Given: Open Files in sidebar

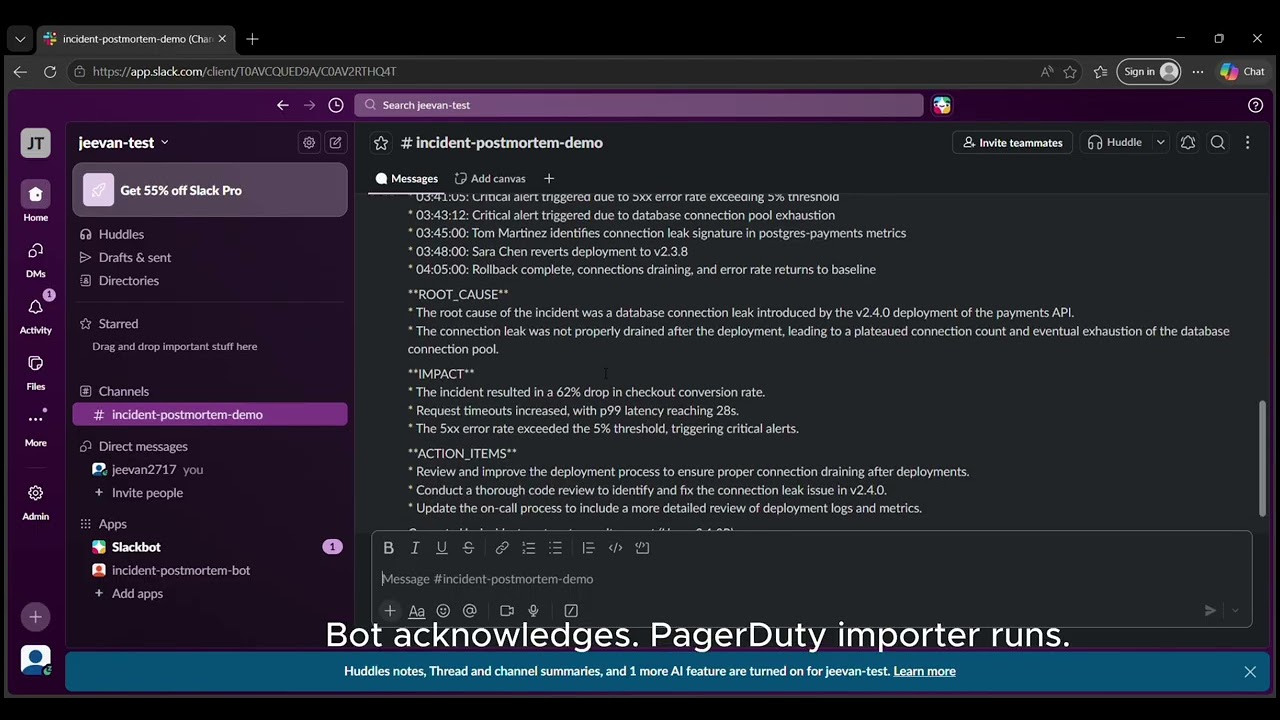Looking at the screenshot, I should pyautogui.click(x=35, y=370).
